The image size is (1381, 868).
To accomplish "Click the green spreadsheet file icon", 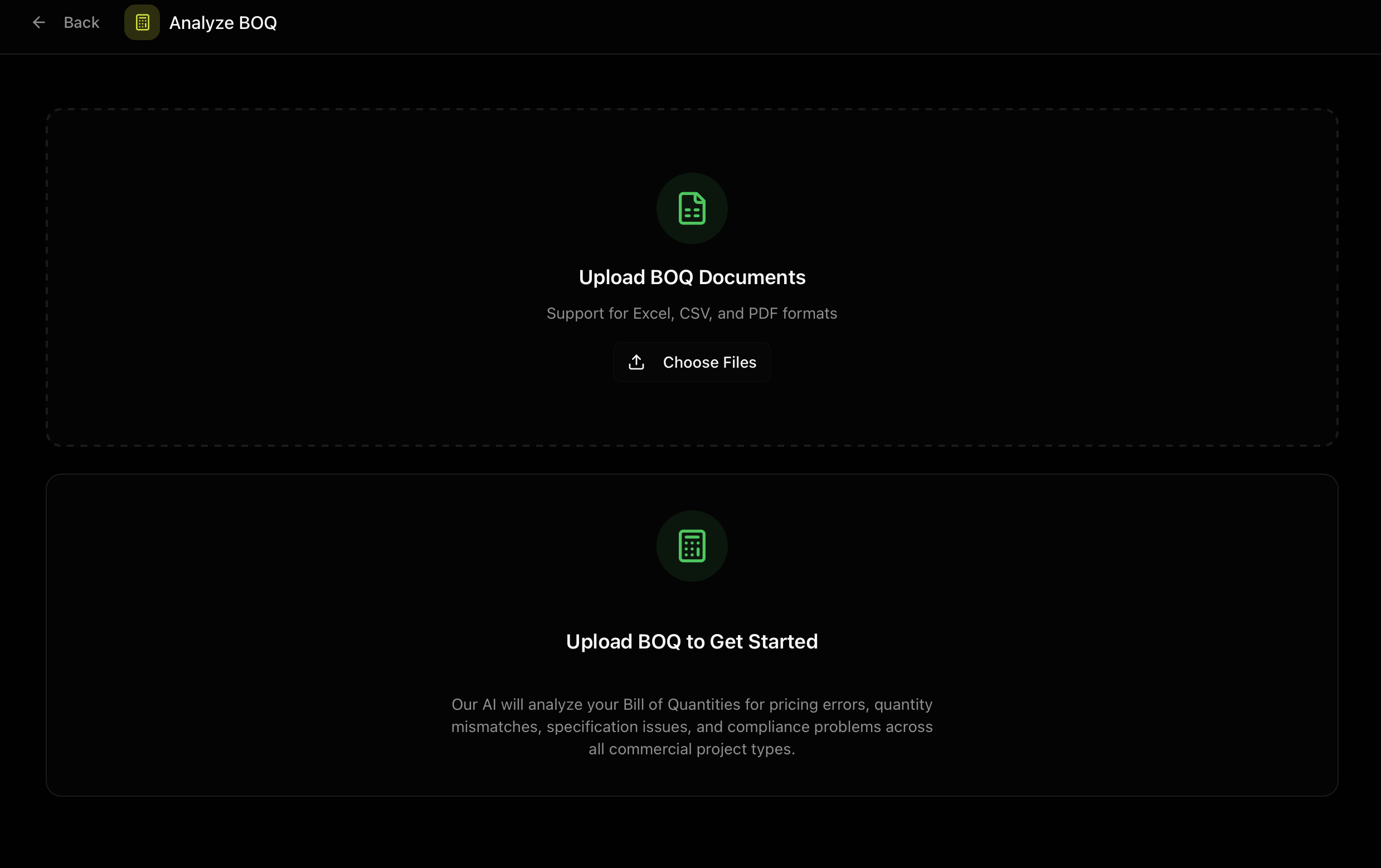I will [x=692, y=208].
